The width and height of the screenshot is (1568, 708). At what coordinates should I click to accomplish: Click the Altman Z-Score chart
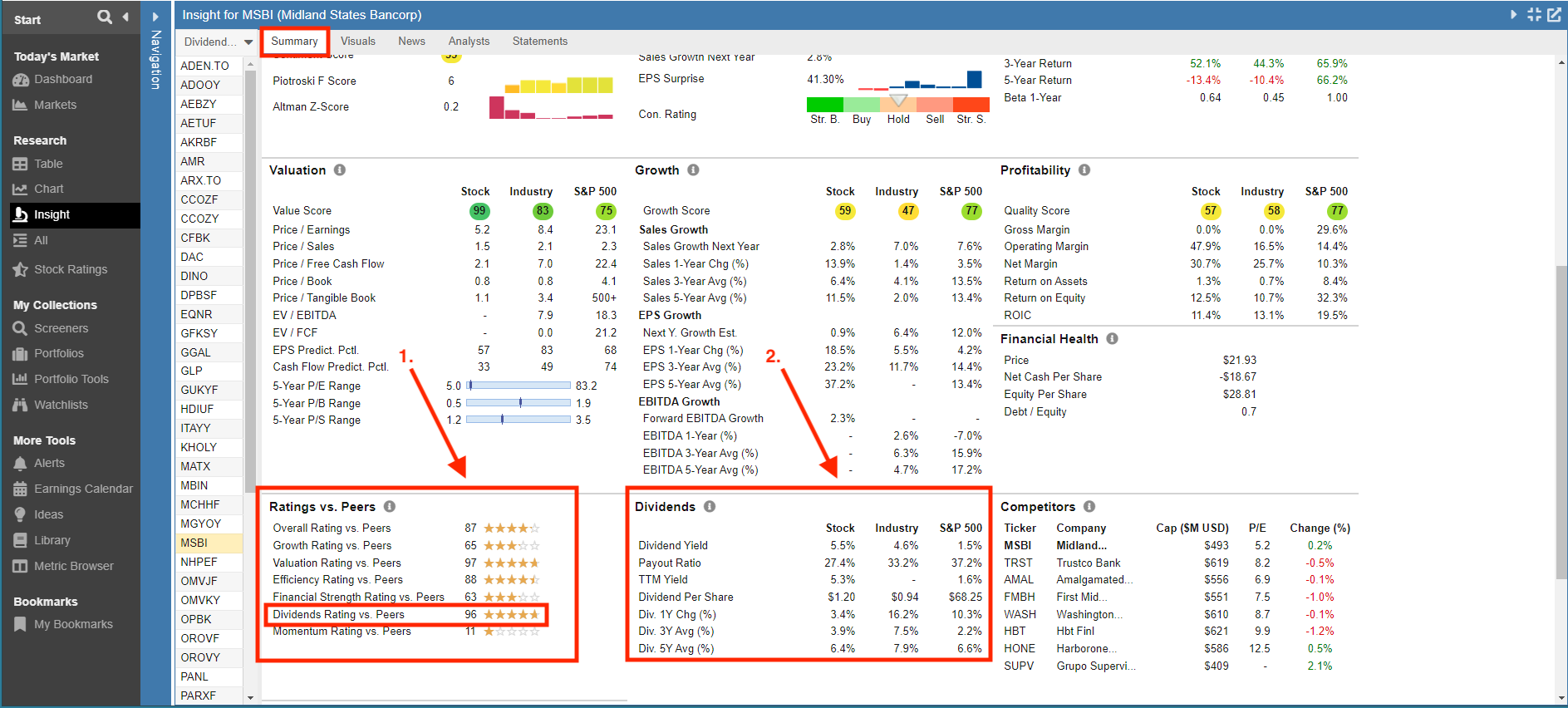(551, 108)
